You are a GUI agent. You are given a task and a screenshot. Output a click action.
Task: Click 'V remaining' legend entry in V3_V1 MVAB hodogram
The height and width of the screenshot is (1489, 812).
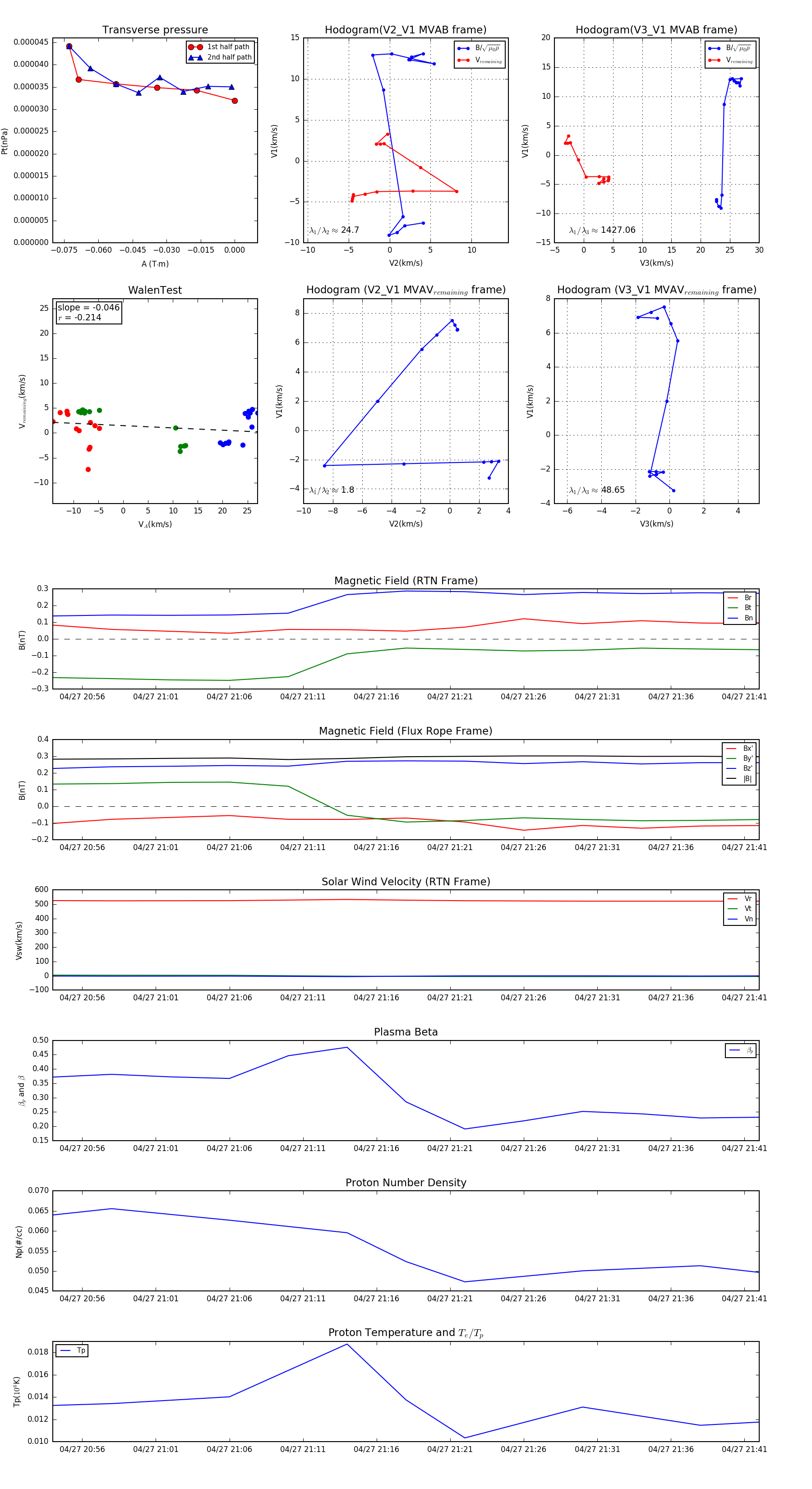click(729, 60)
